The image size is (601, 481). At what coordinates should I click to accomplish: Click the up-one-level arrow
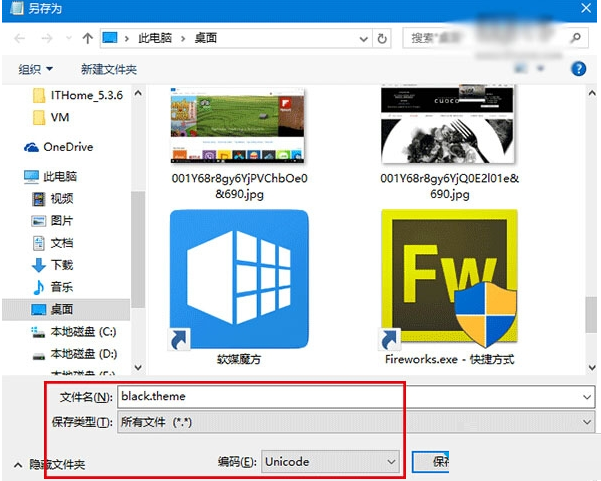pyautogui.click(x=87, y=38)
